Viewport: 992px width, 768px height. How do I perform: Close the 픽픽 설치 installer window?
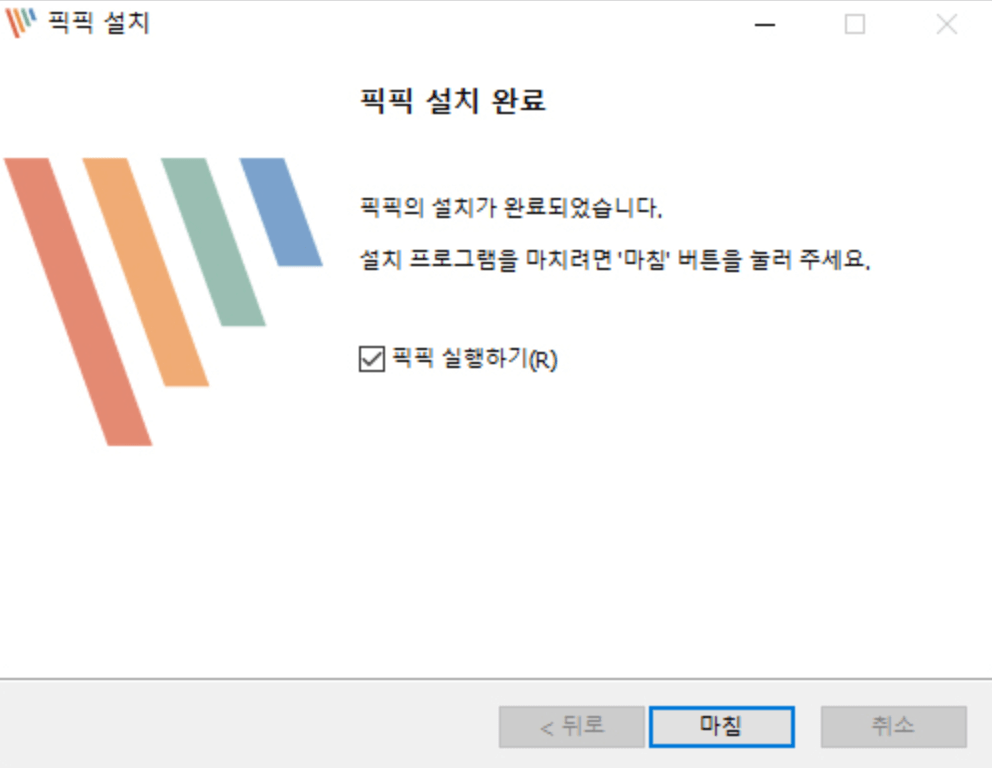pyautogui.click(x=946, y=25)
